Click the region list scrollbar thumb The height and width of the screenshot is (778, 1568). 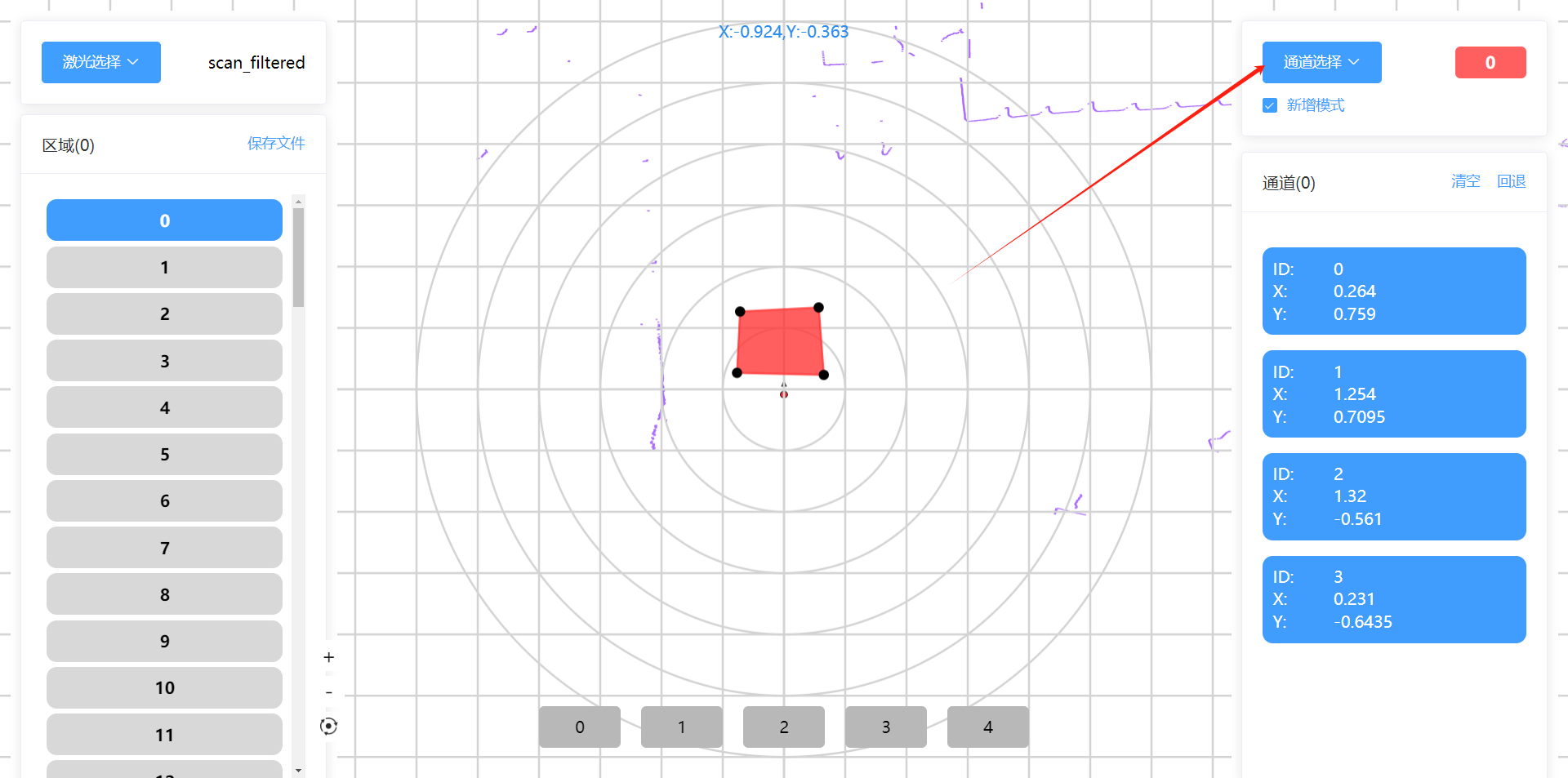pyautogui.click(x=298, y=257)
